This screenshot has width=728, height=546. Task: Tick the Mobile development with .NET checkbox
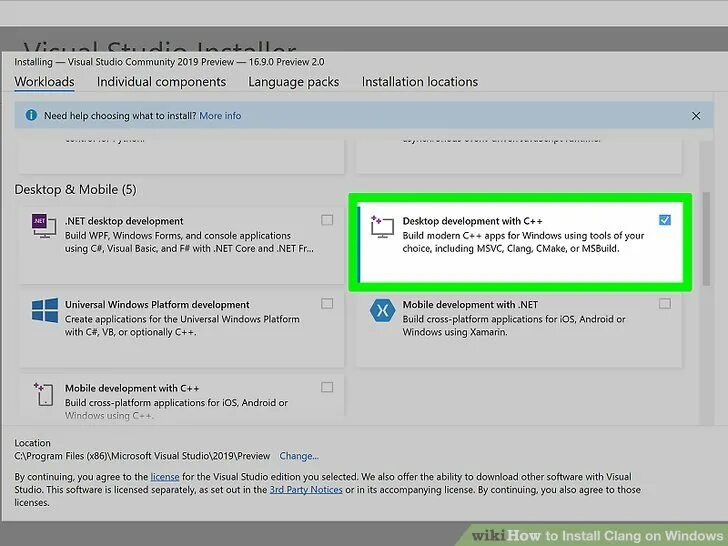[x=665, y=304]
